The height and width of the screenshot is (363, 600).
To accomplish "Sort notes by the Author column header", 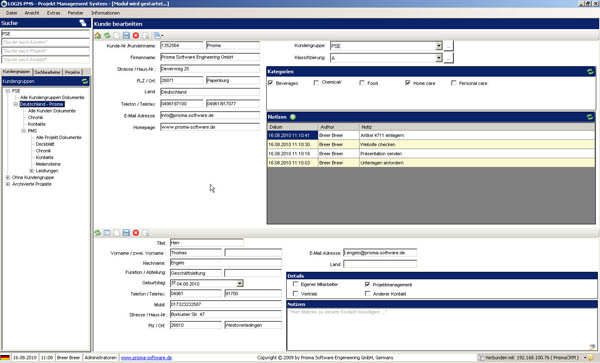I will (339, 127).
